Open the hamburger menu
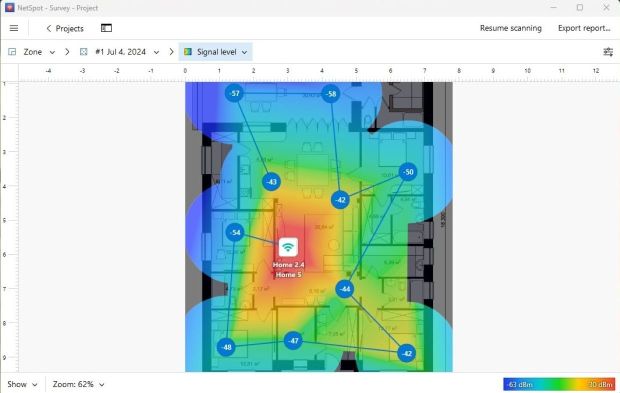The height and width of the screenshot is (393, 620). [14, 28]
